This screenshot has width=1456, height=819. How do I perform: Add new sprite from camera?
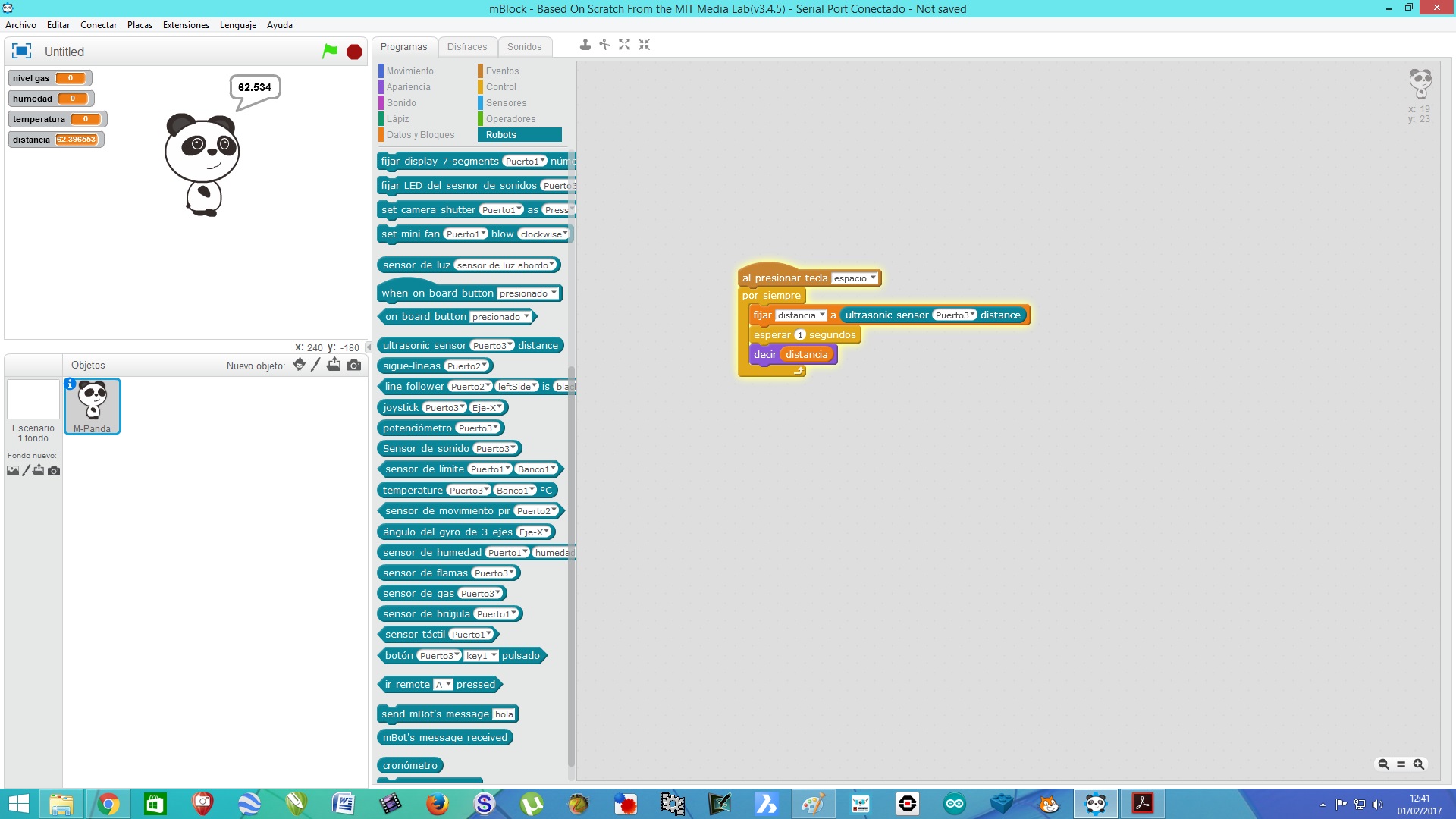tap(353, 365)
